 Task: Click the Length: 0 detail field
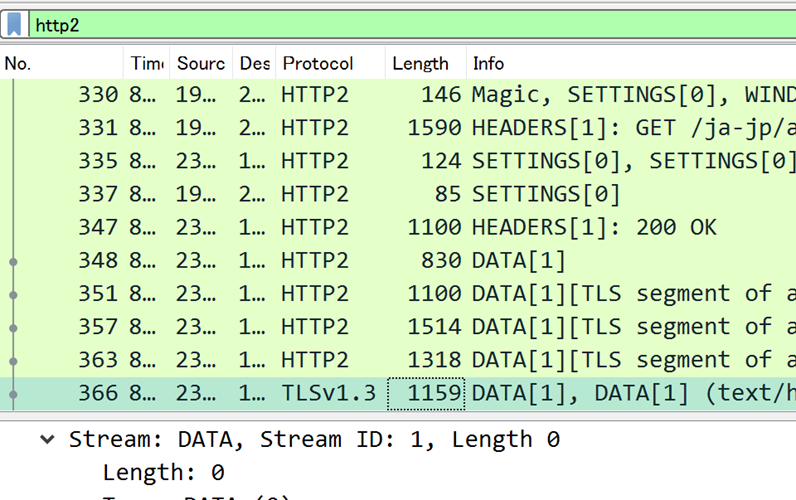(x=163, y=472)
